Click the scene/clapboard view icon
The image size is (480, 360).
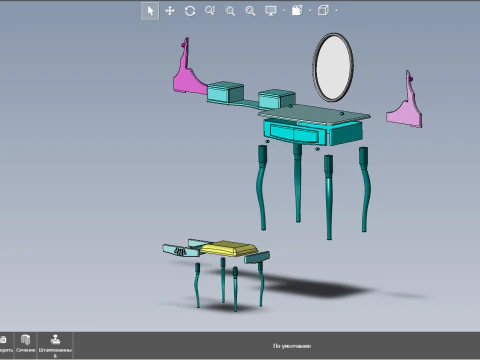coord(297,11)
